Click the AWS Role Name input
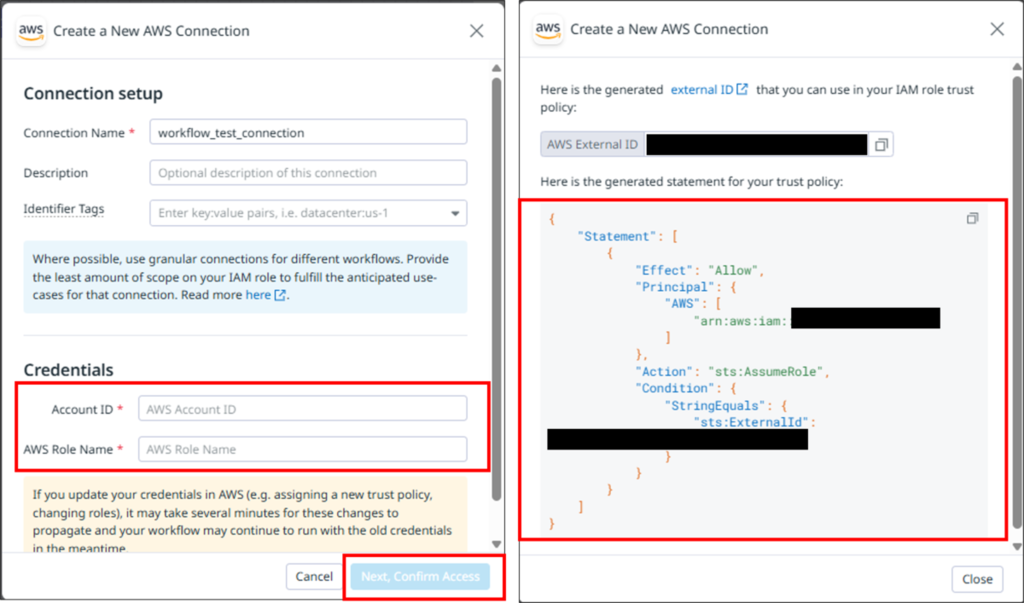The image size is (1024, 603). tap(302, 449)
